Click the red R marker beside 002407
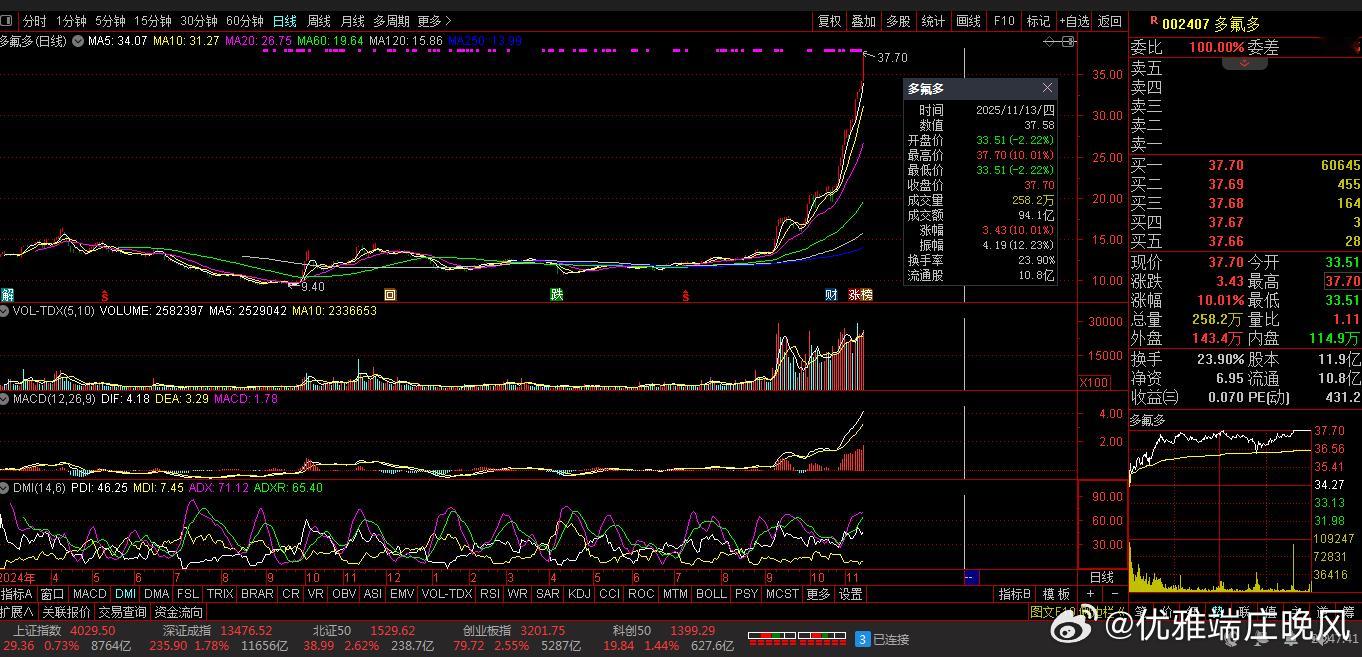The height and width of the screenshot is (657, 1362). point(1154,20)
